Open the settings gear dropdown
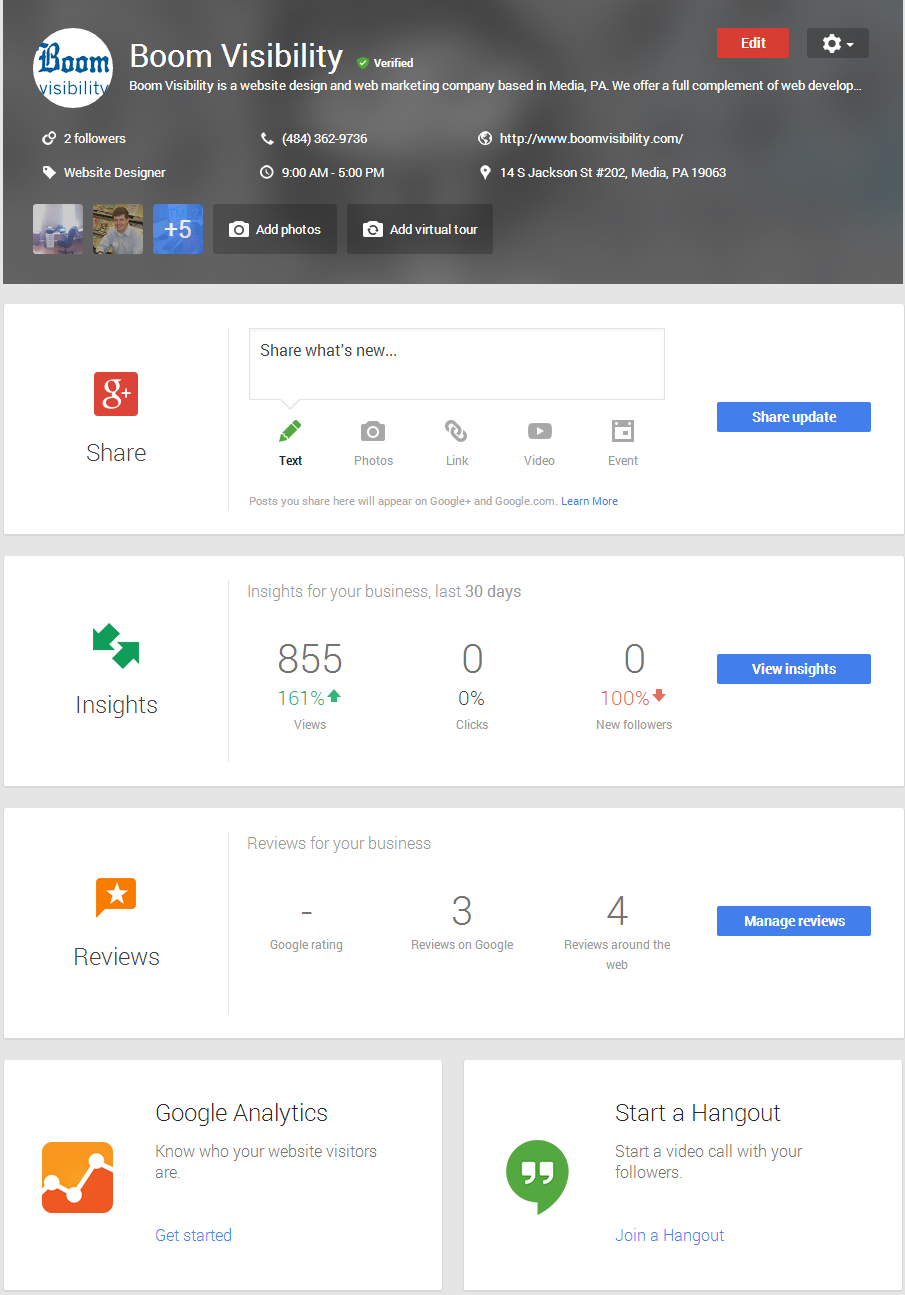The width and height of the screenshot is (905, 1295). [837, 43]
